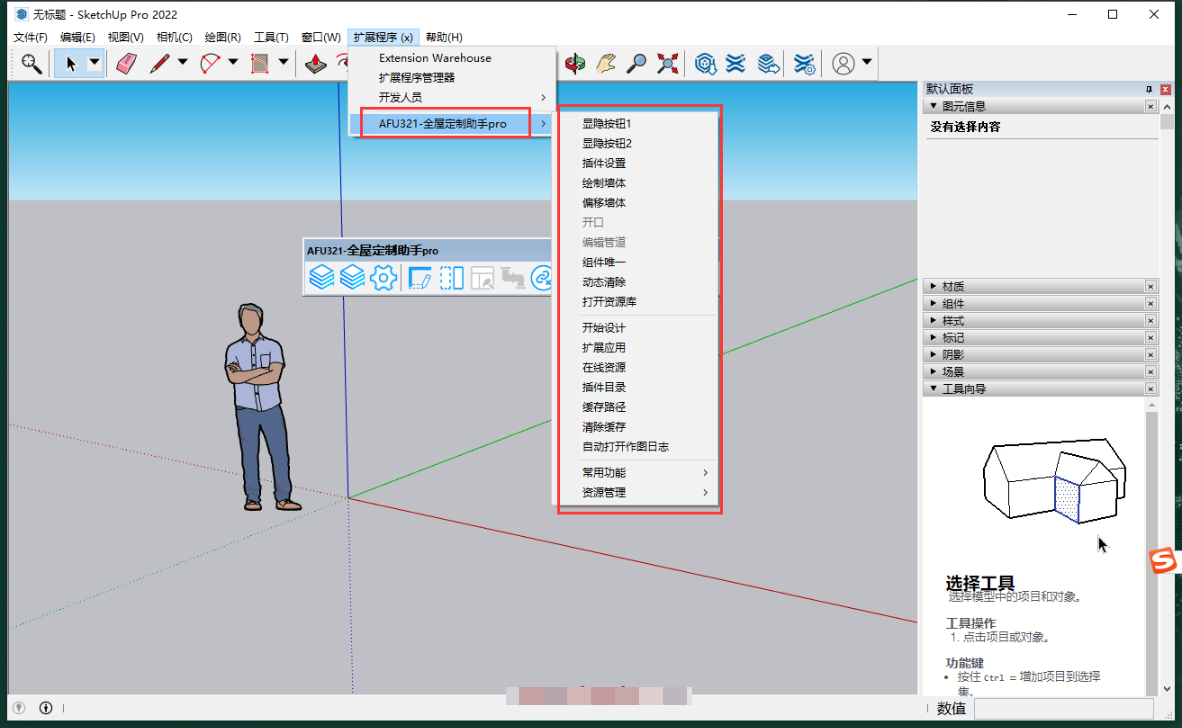The height and width of the screenshot is (728, 1182).
Task: Close the 图元信息 panel section
Action: pyautogui.click(x=1150, y=106)
